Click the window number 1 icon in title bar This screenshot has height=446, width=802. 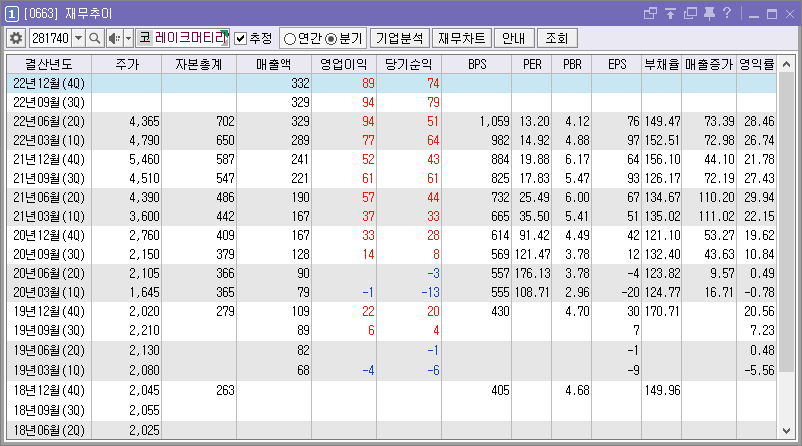coord(11,14)
